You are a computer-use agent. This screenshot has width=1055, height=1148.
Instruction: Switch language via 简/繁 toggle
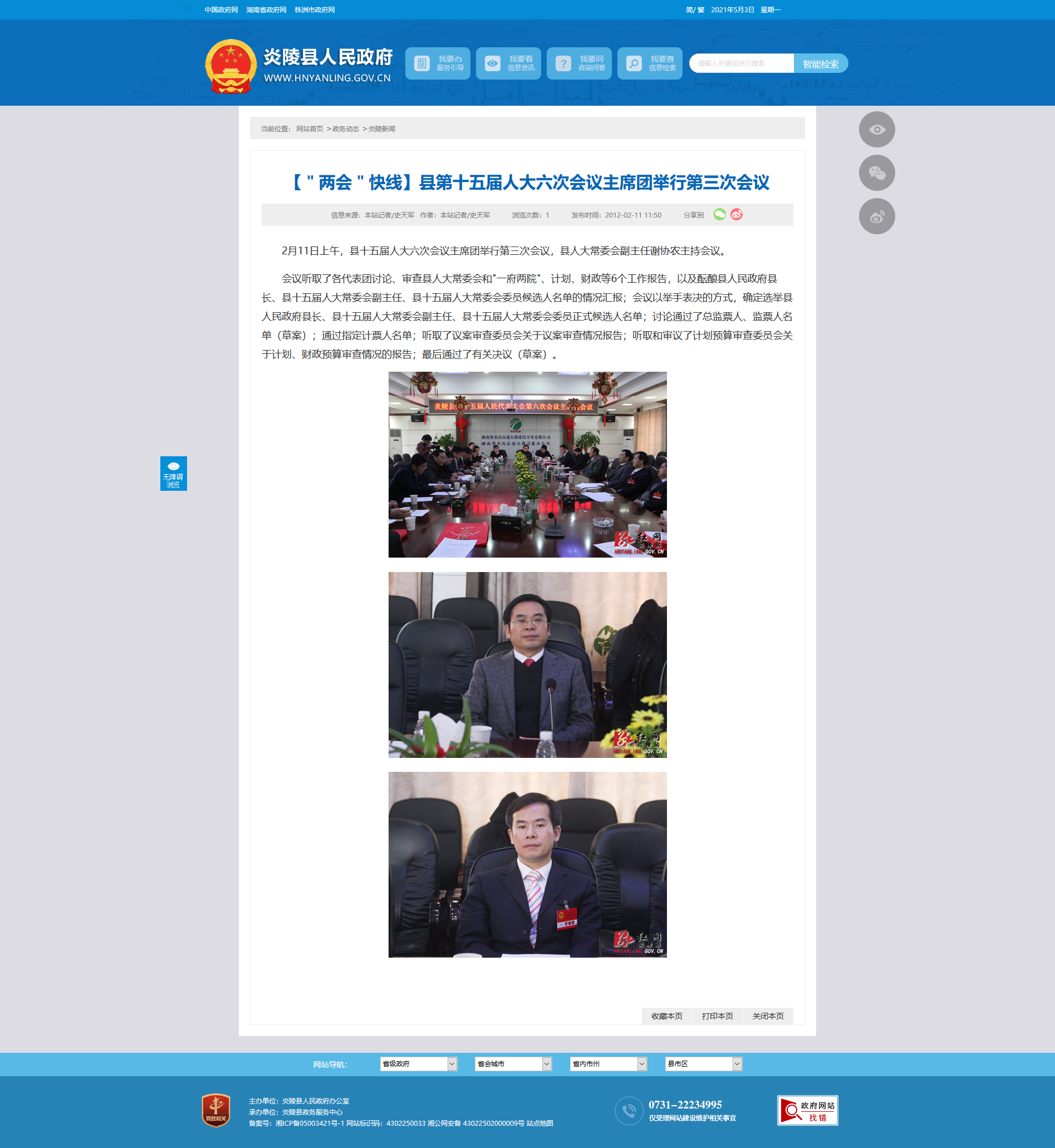[x=695, y=9]
